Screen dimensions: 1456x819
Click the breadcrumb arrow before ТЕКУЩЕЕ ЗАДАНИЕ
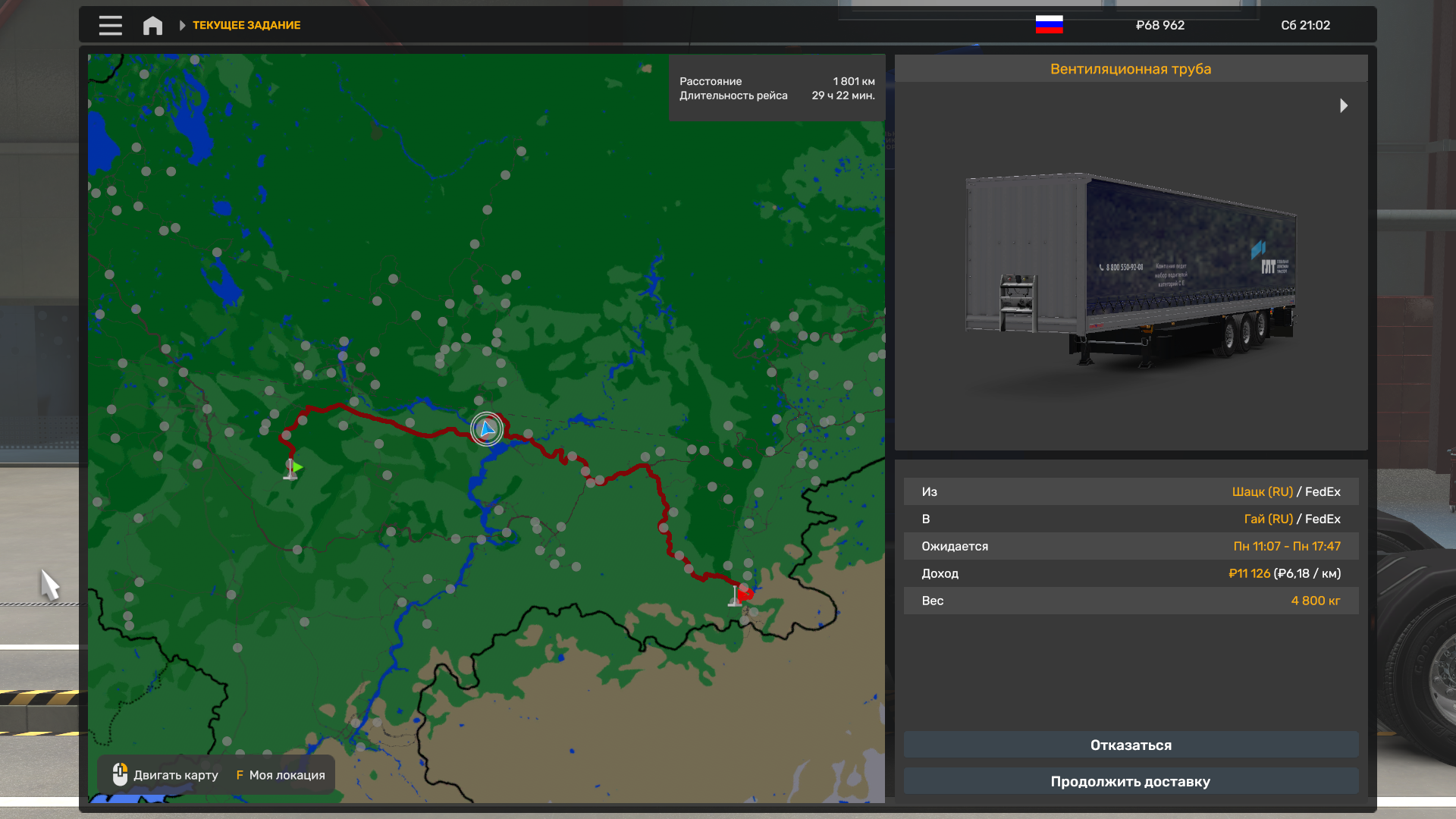(x=182, y=26)
